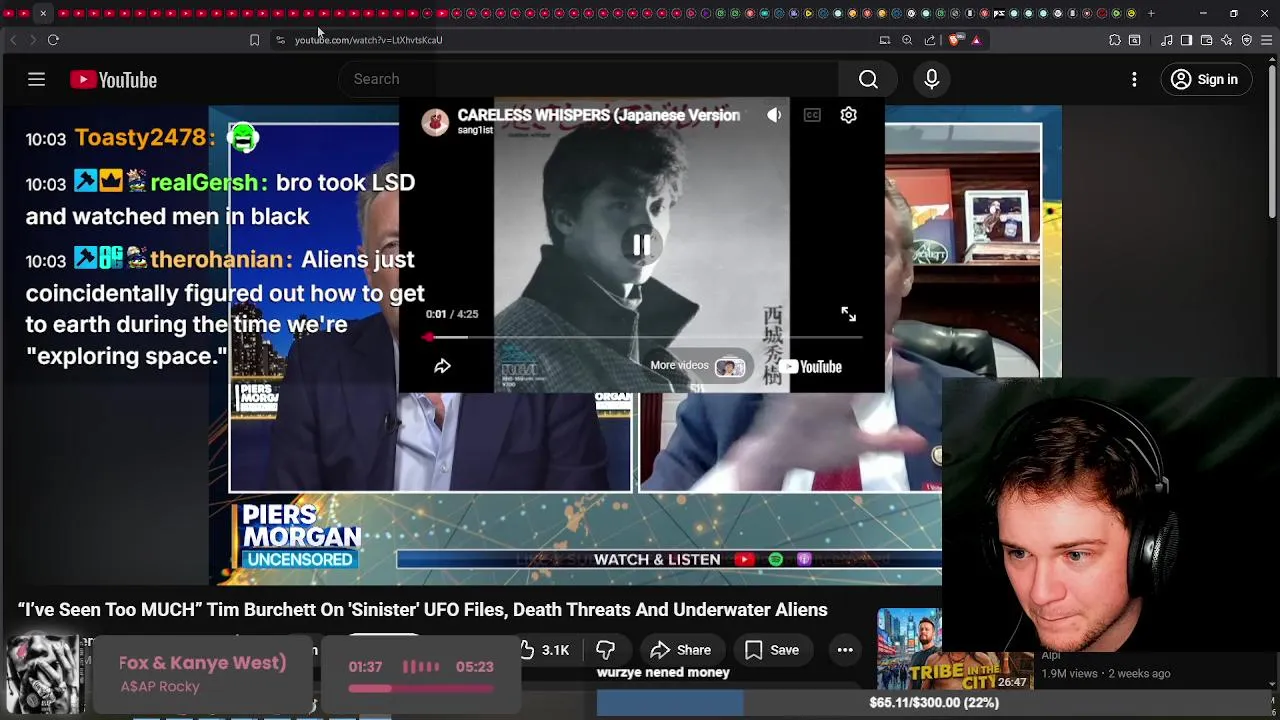Like the video showing 3.1K

coord(545,650)
